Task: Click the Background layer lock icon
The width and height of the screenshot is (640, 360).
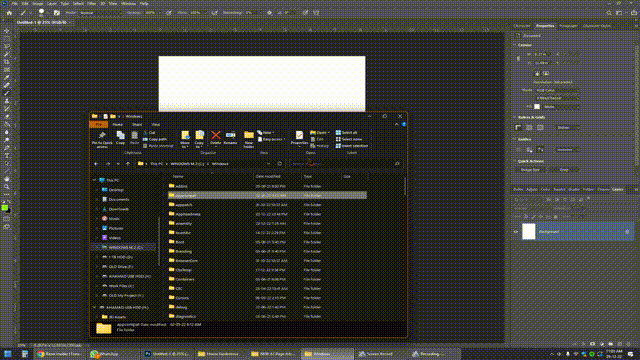Action: click(627, 231)
